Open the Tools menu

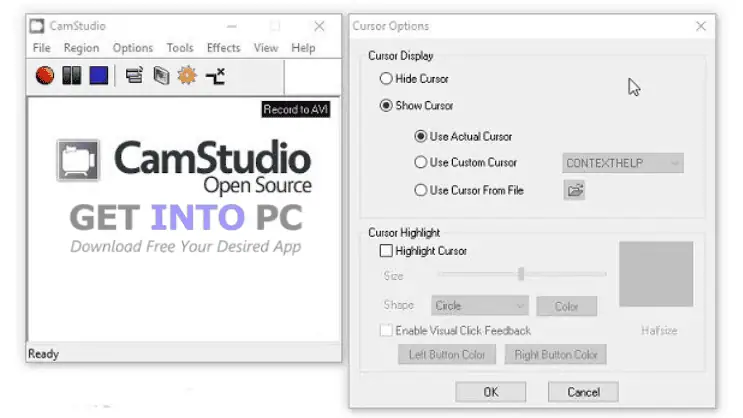[180, 48]
